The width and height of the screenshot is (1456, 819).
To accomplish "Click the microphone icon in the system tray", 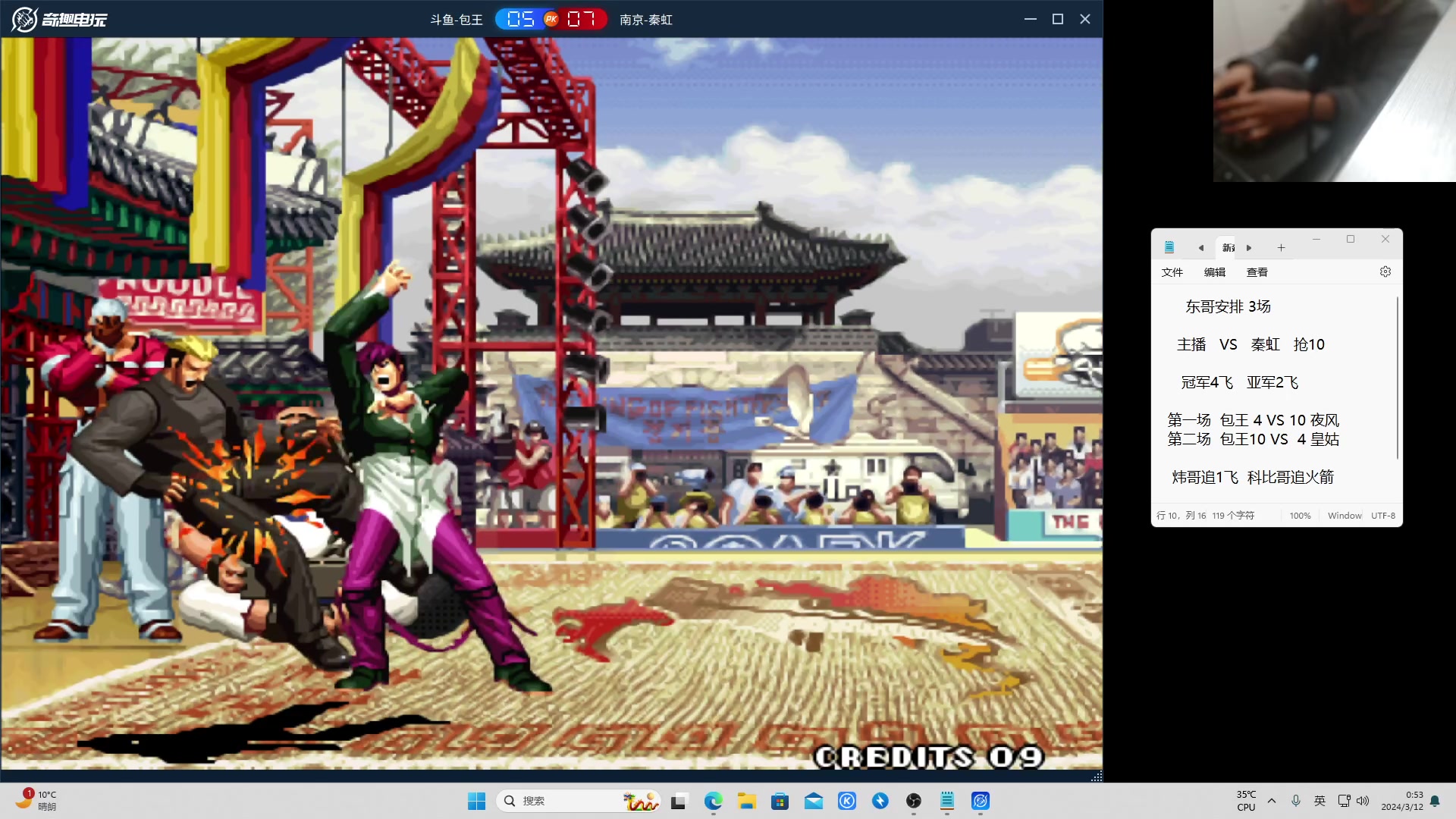I will pyautogui.click(x=1296, y=801).
